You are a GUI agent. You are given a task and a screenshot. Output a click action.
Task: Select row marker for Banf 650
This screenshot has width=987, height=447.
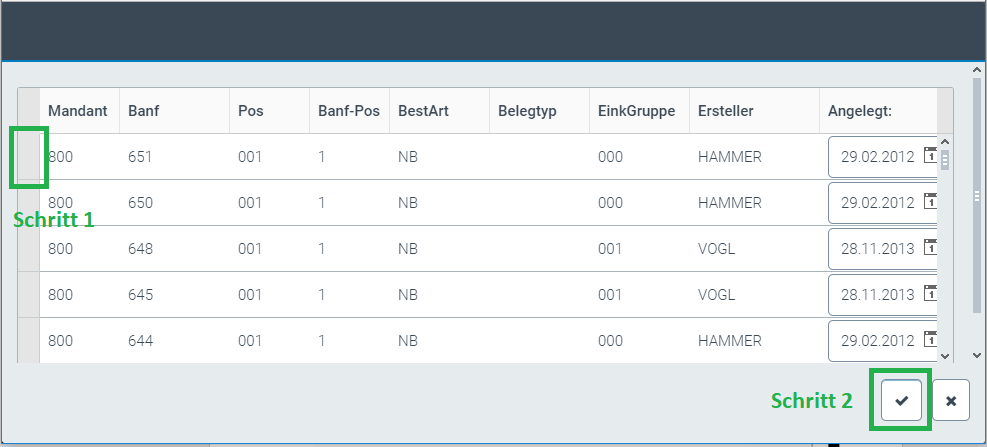pyautogui.click(x=28, y=203)
